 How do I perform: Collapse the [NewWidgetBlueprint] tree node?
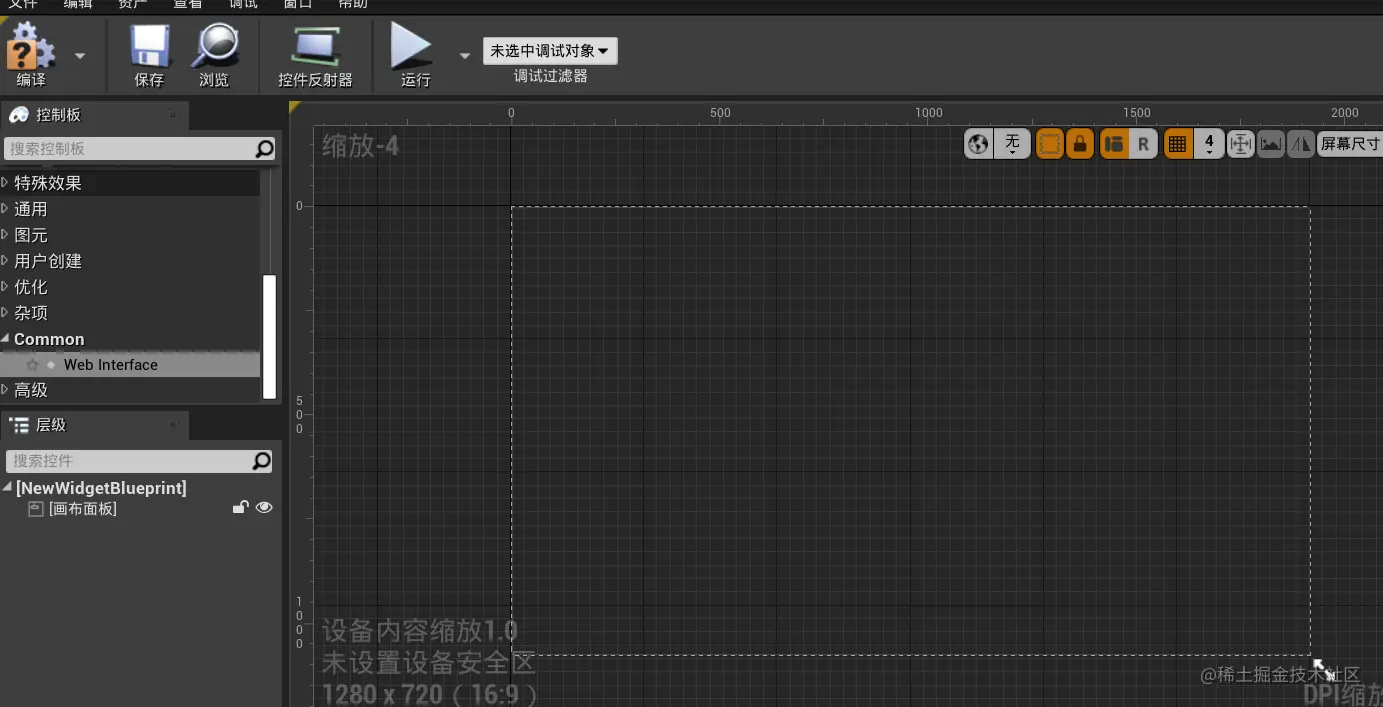point(7,488)
